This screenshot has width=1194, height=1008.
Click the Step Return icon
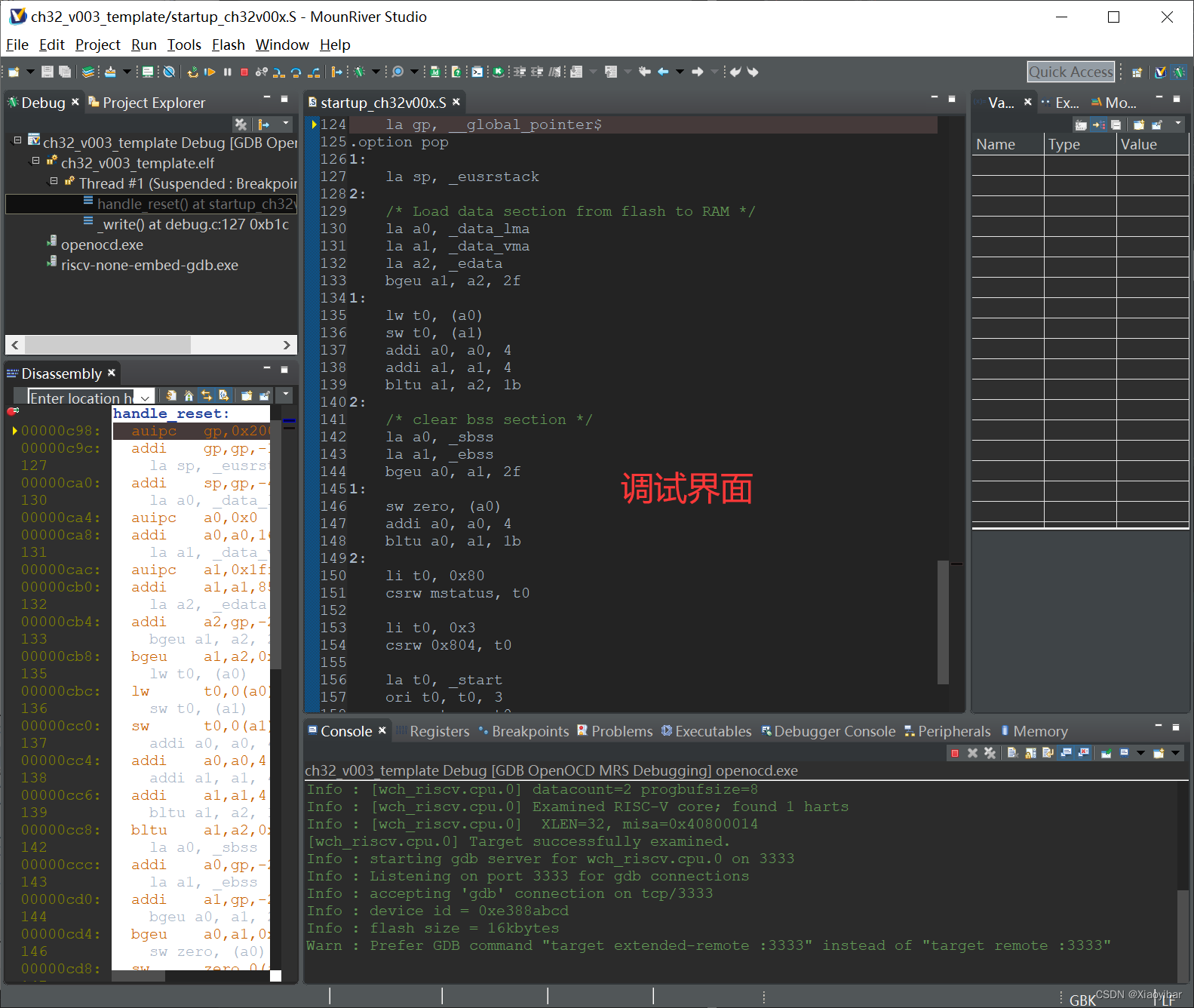click(x=314, y=72)
